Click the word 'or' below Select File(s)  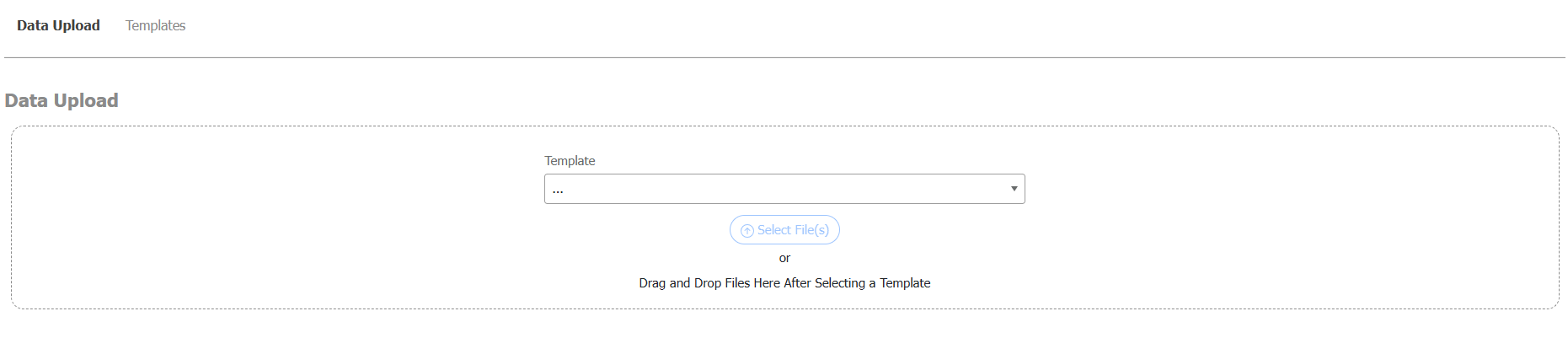tap(784, 258)
